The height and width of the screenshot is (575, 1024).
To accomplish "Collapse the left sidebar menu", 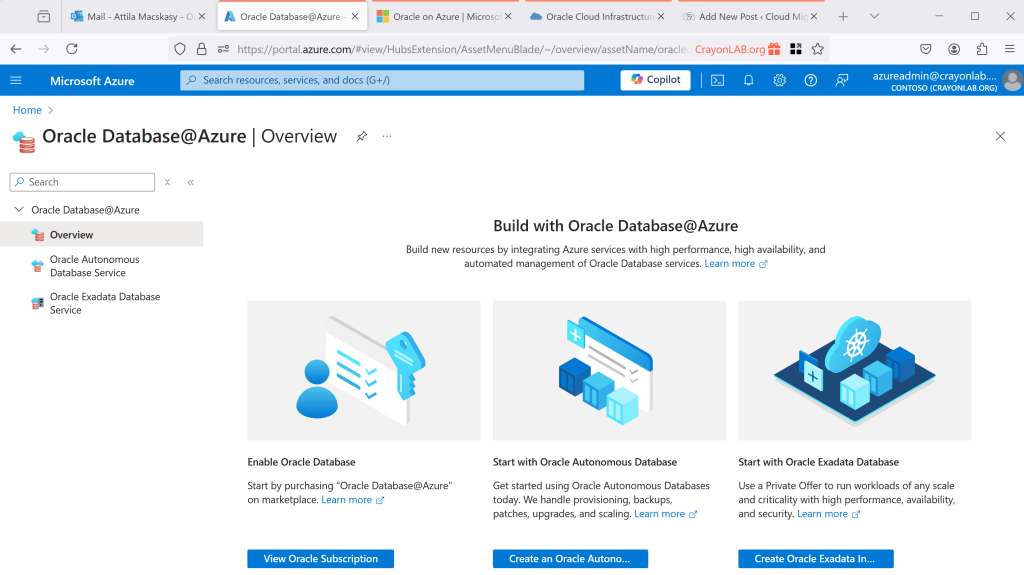I will tap(190, 182).
